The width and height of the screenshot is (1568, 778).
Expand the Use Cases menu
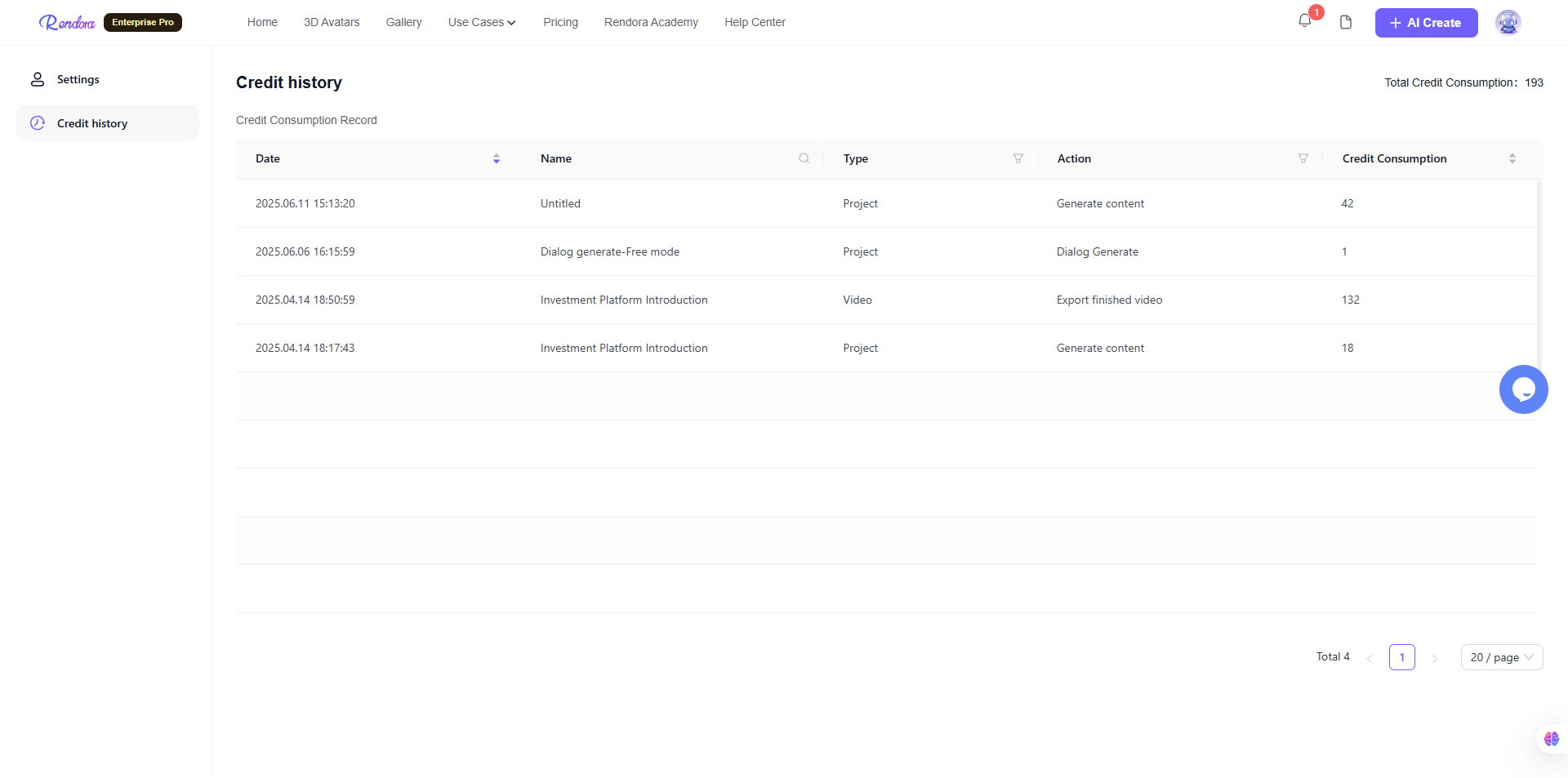(x=482, y=22)
